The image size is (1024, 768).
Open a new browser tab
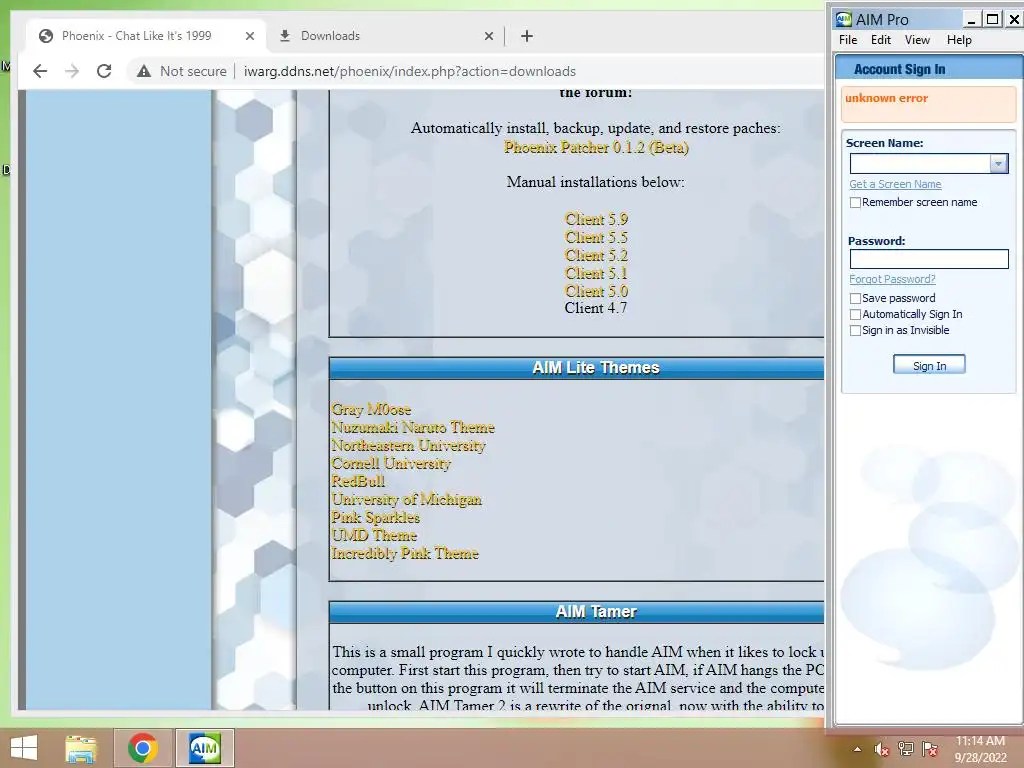pyautogui.click(x=527, y=36)
